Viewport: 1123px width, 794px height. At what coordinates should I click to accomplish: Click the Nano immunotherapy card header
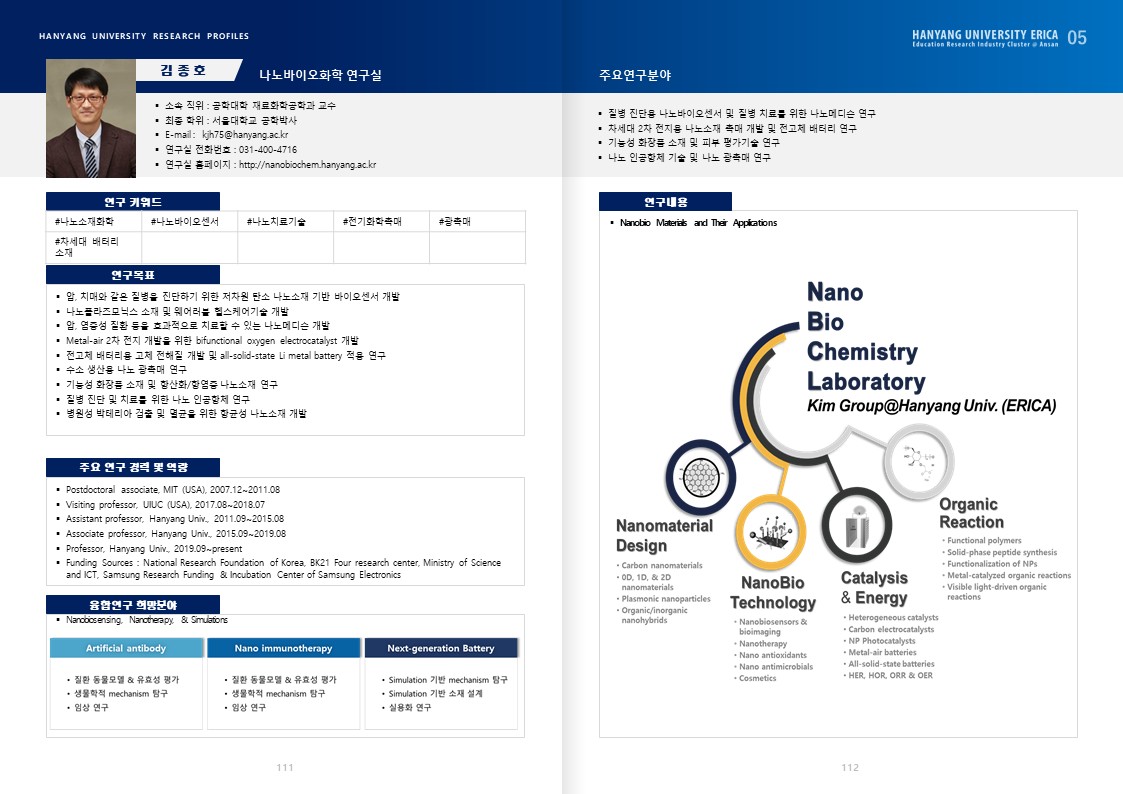pyautogui.click(x=284, y=648)
